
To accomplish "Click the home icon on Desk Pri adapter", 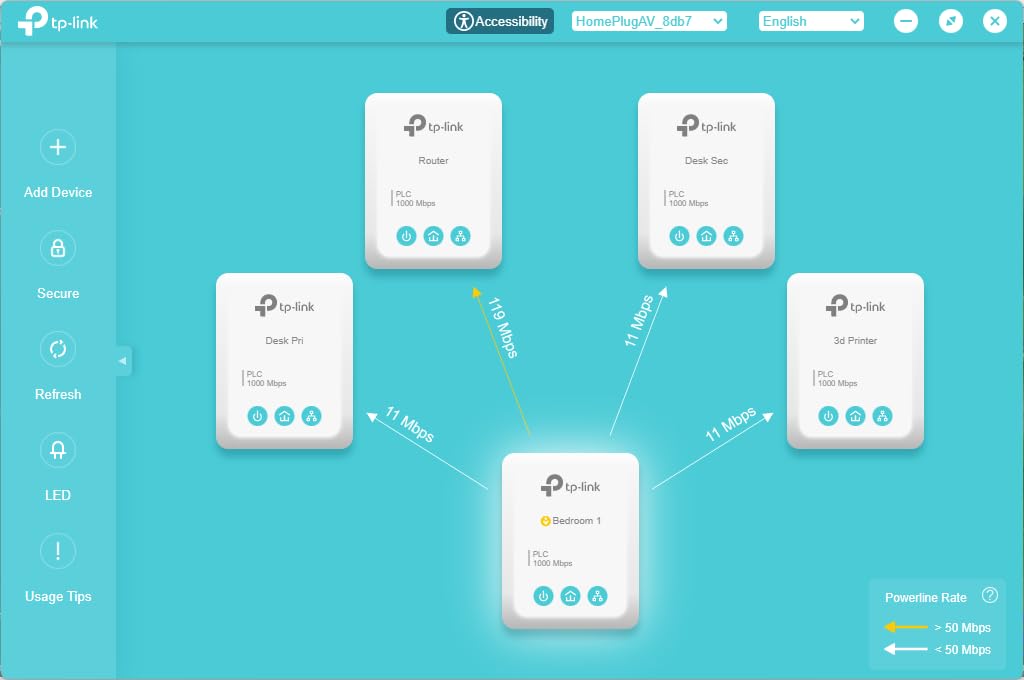I will click(284, 416).
